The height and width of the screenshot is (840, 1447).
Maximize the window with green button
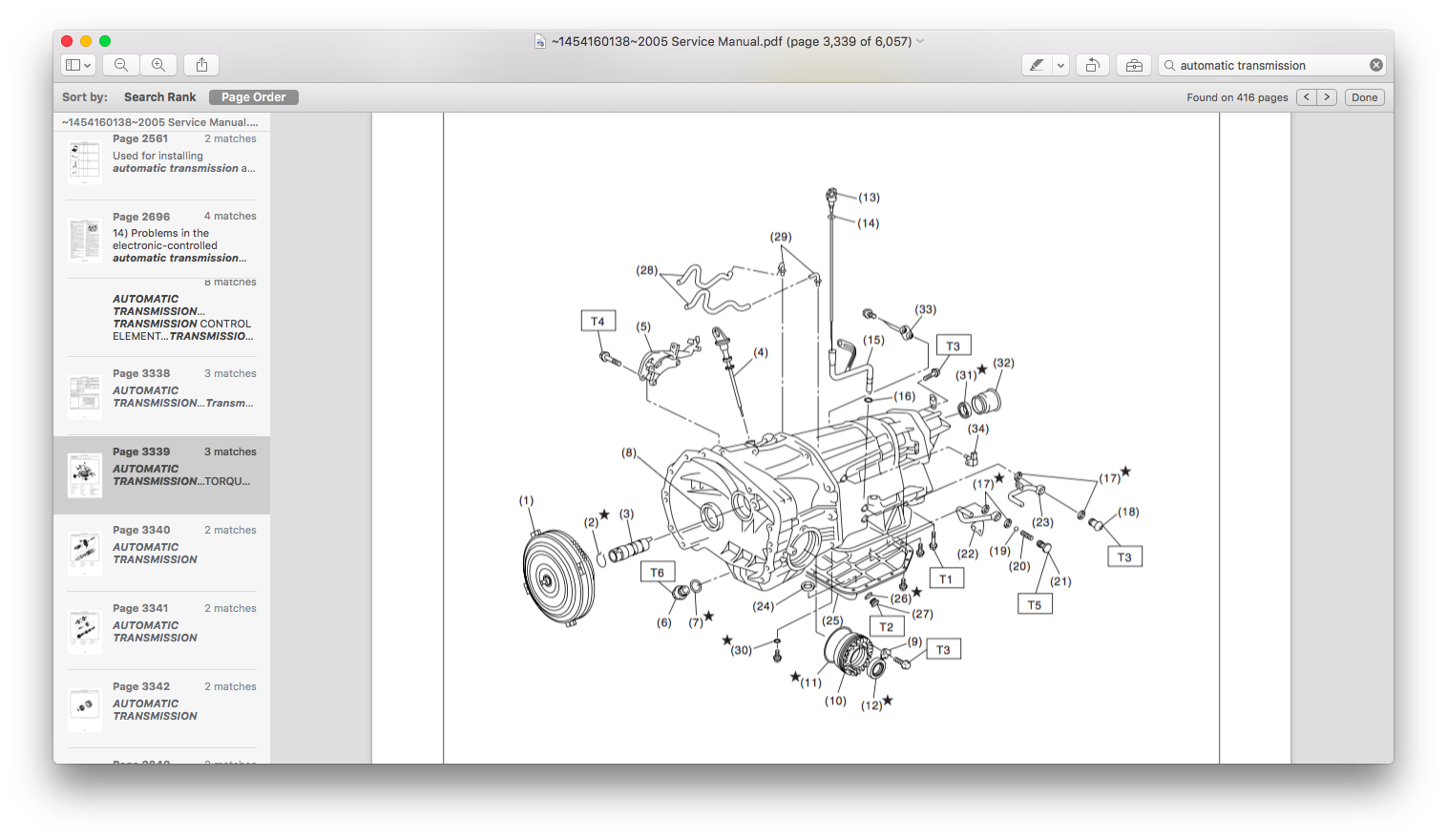coord(105,41)
